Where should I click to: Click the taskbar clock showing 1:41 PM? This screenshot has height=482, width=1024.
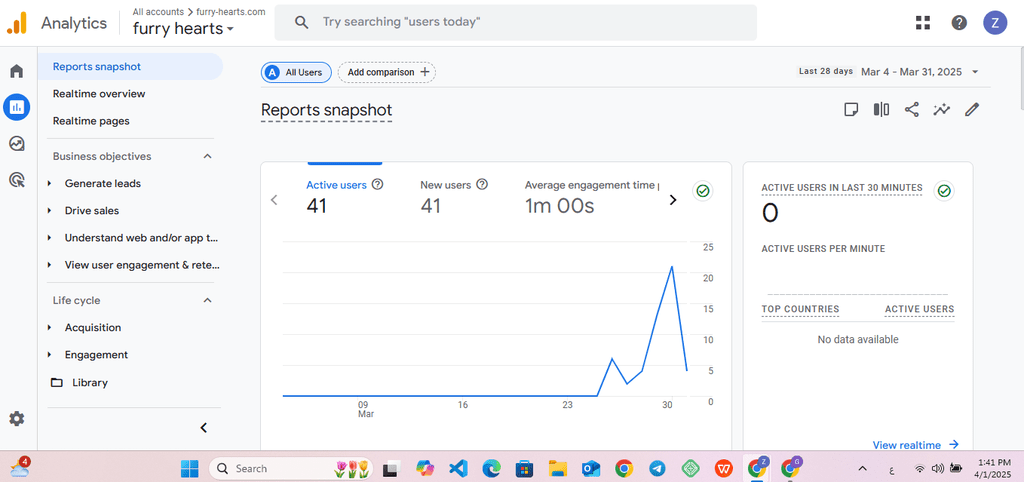coord(995,468)
